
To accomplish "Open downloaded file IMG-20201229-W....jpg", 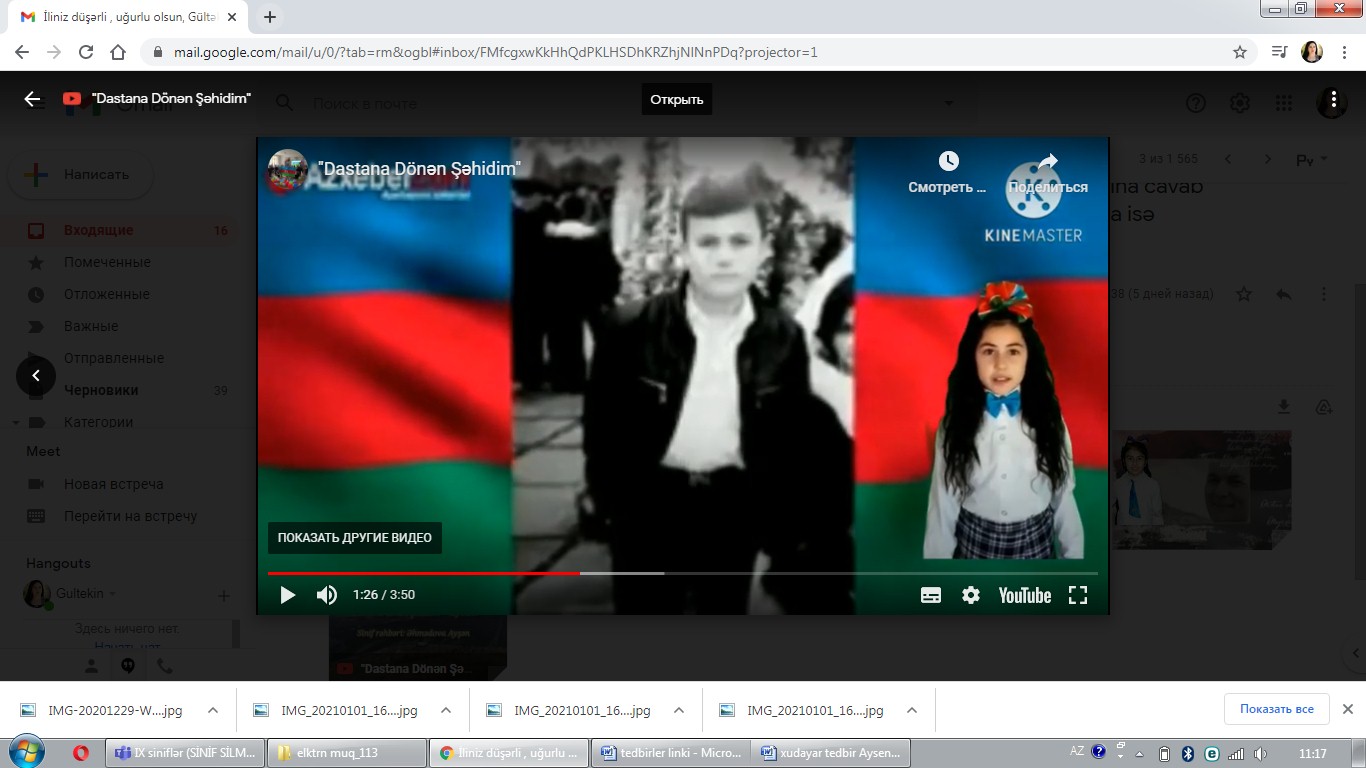I will pyautogui.click(x=115, y=710).
